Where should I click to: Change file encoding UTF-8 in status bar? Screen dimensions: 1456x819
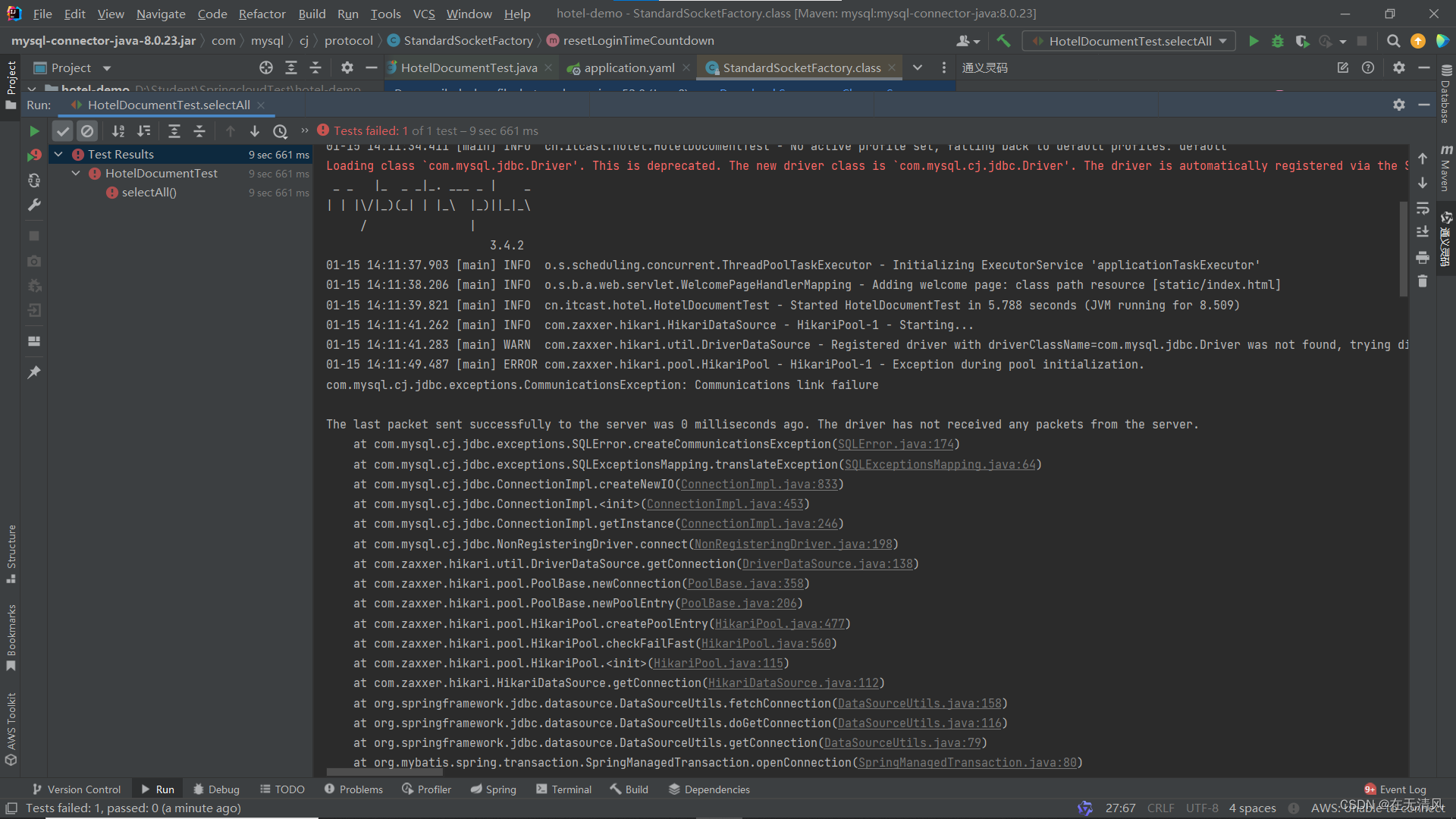click(x=1202, y=808)
